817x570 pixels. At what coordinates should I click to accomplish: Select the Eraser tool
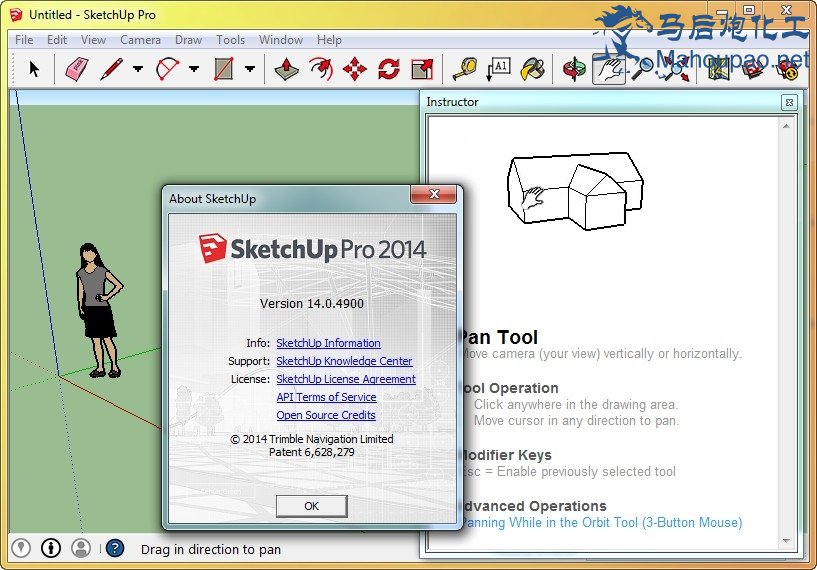pos(77,69)
